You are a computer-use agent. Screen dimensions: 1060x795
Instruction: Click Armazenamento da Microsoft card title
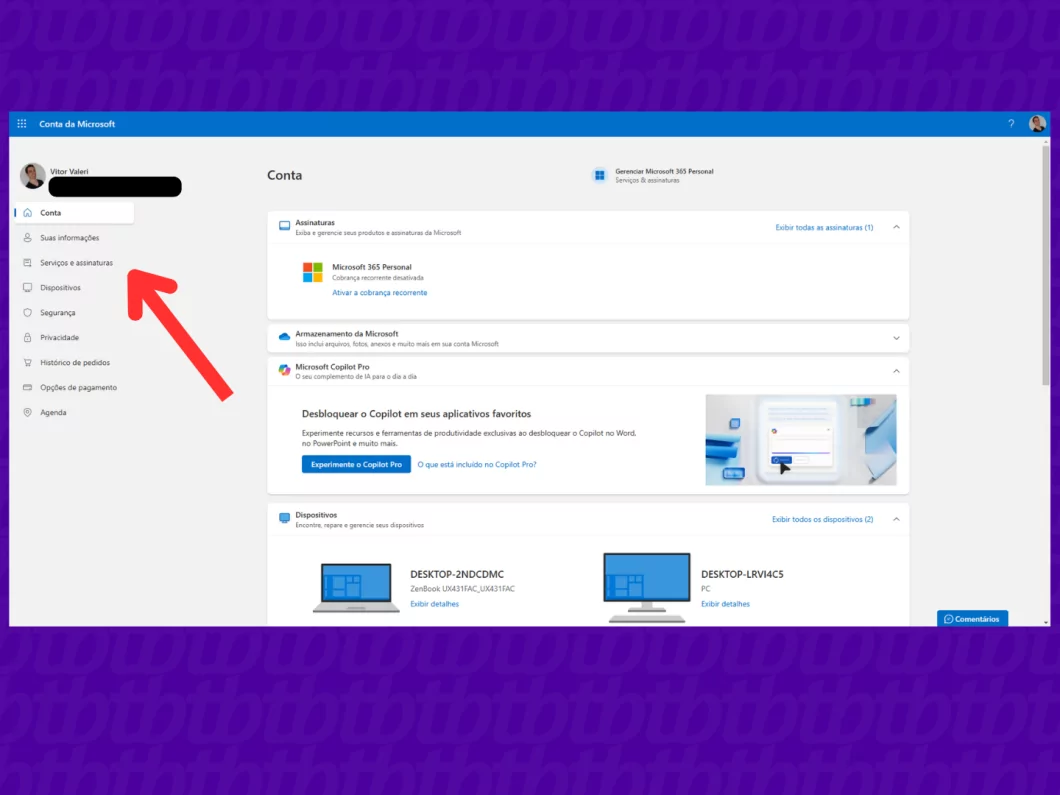347,334
